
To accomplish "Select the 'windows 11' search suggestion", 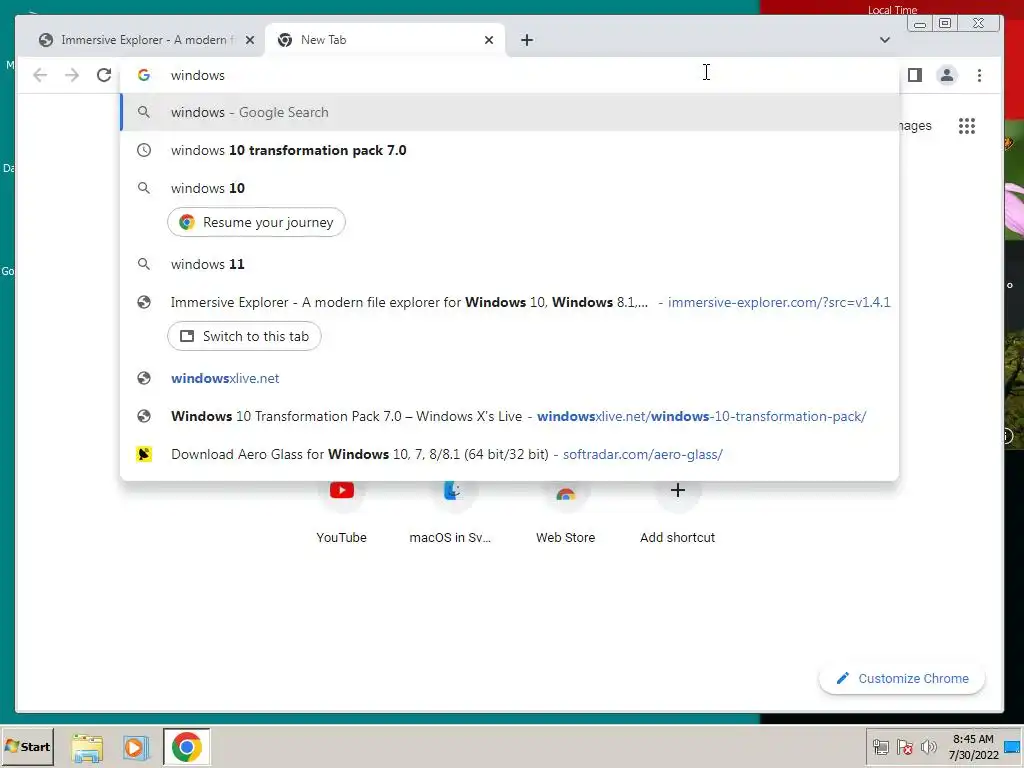I will [509, 264].
